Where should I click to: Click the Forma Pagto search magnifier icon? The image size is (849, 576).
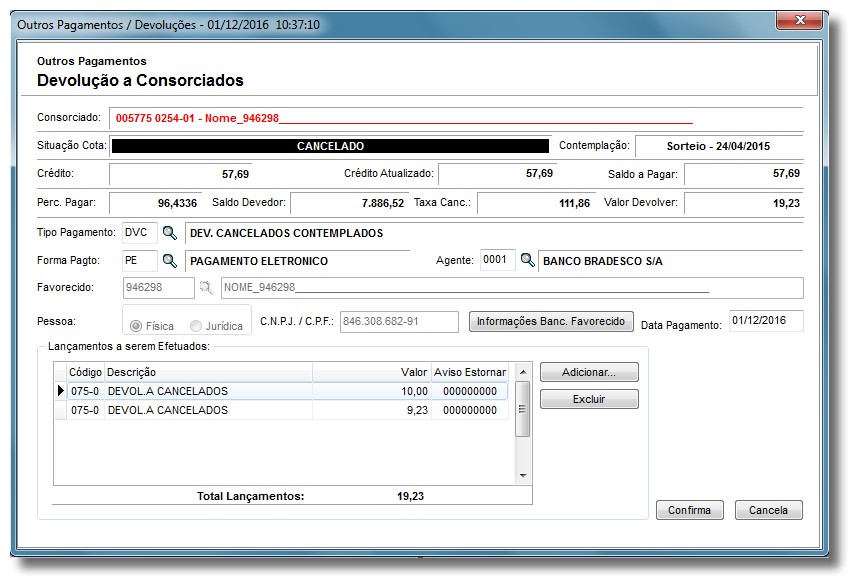tap(169, 261)
